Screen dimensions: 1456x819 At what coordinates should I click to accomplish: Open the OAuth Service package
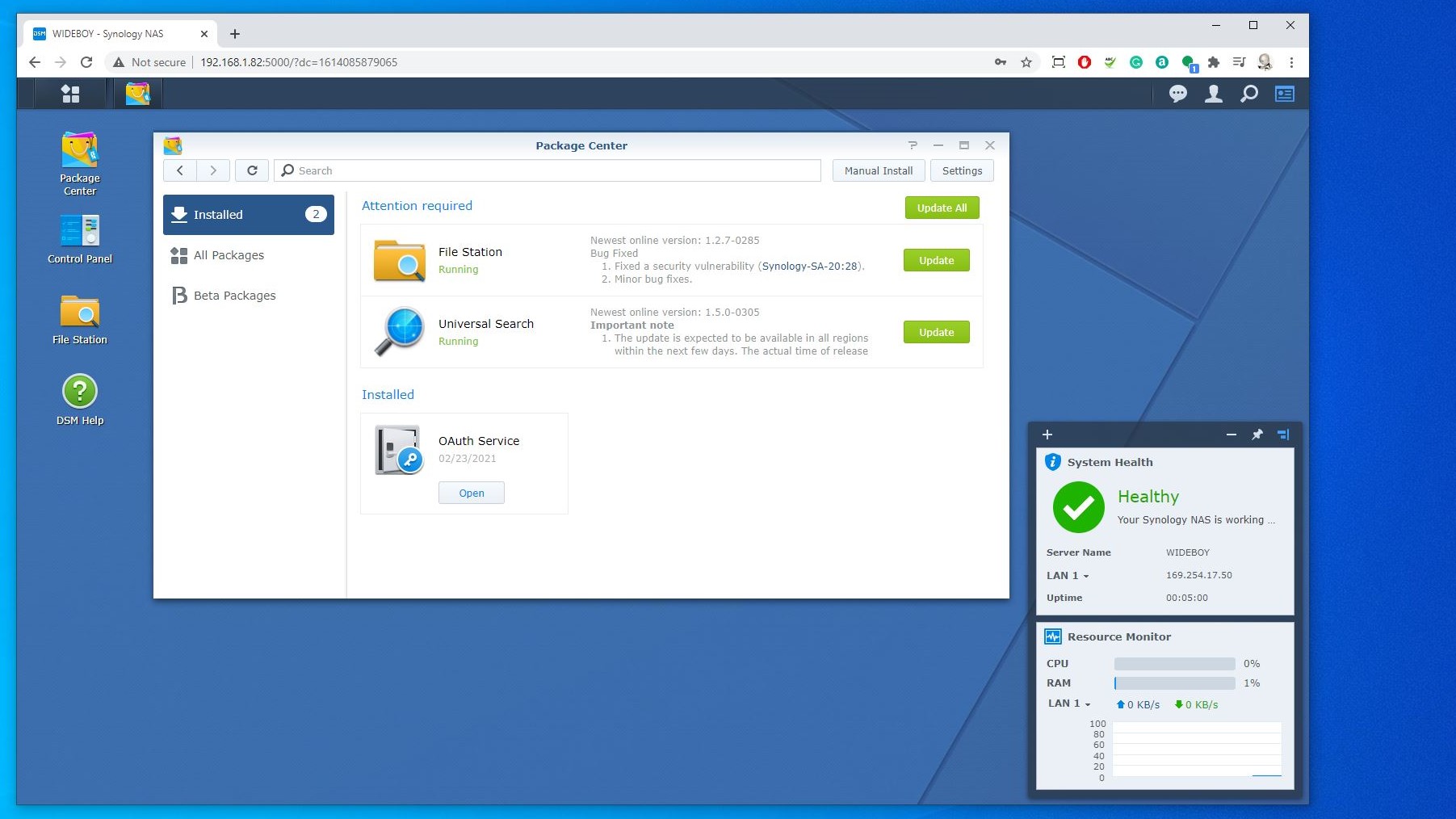[x=472, y=493]
